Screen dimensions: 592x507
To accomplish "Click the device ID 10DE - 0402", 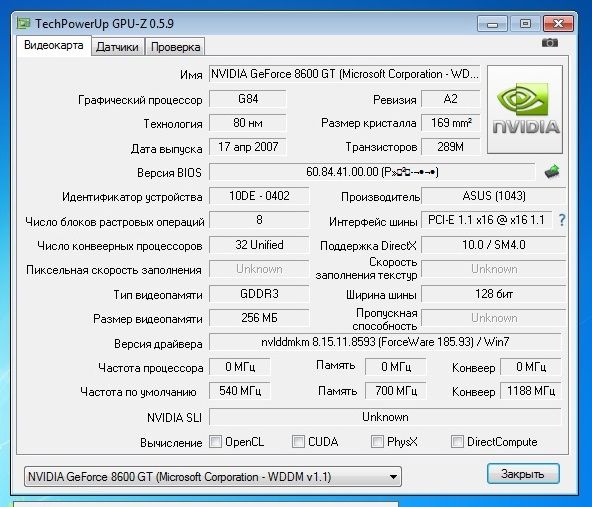I will [259, 196].
